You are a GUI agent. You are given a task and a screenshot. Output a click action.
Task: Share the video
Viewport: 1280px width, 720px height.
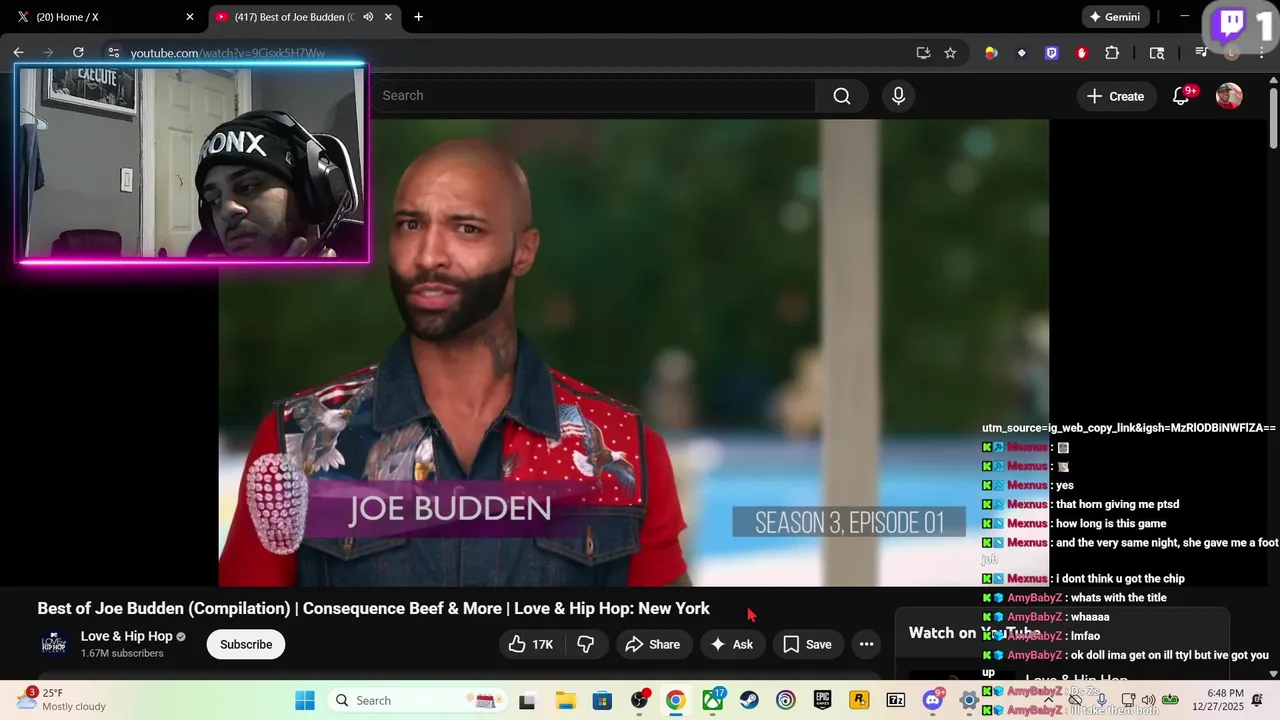click(x=652, y=645)
